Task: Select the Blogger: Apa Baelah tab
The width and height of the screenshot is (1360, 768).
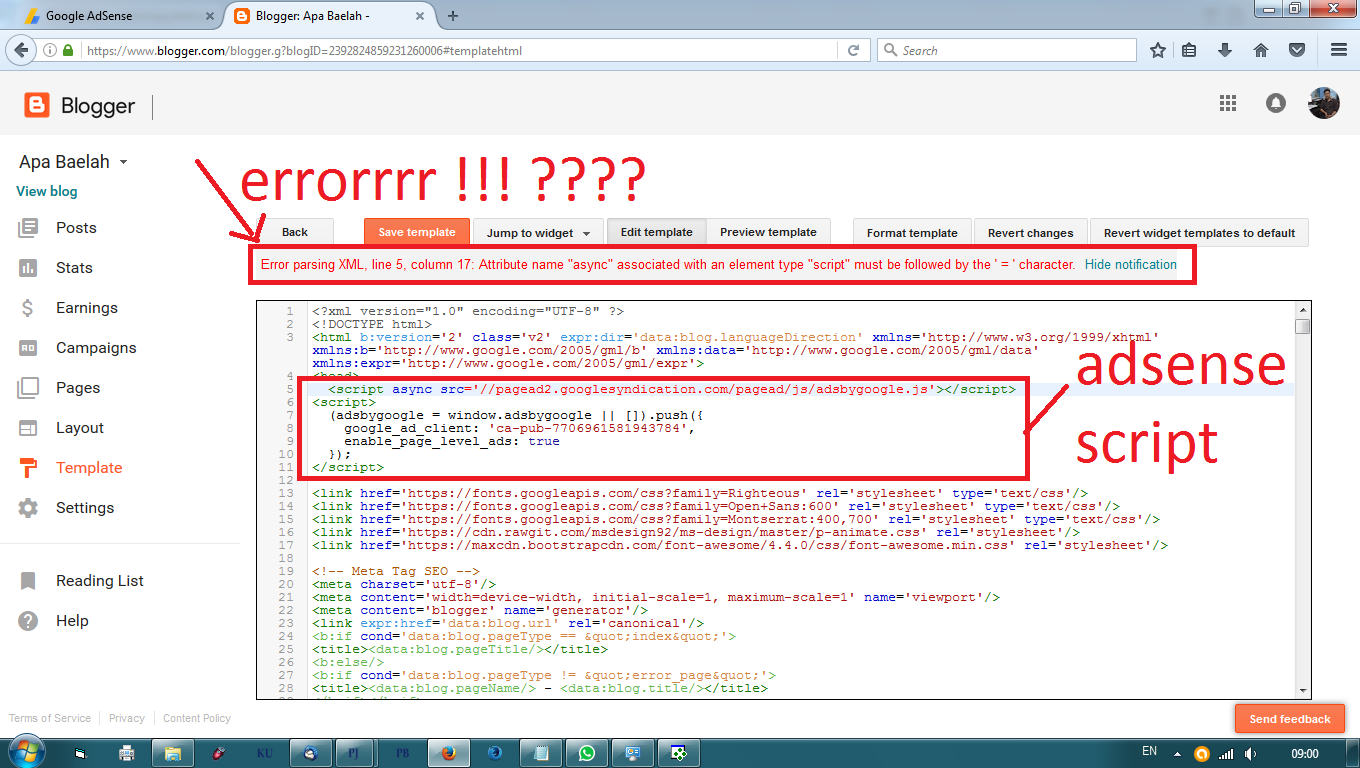Action: [330, 16]
